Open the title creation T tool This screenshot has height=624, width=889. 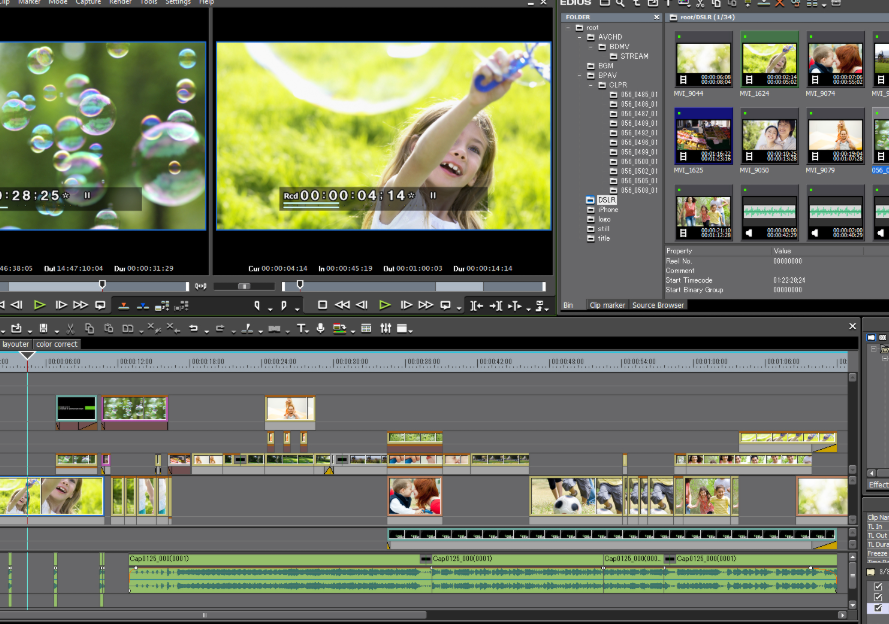301,328
